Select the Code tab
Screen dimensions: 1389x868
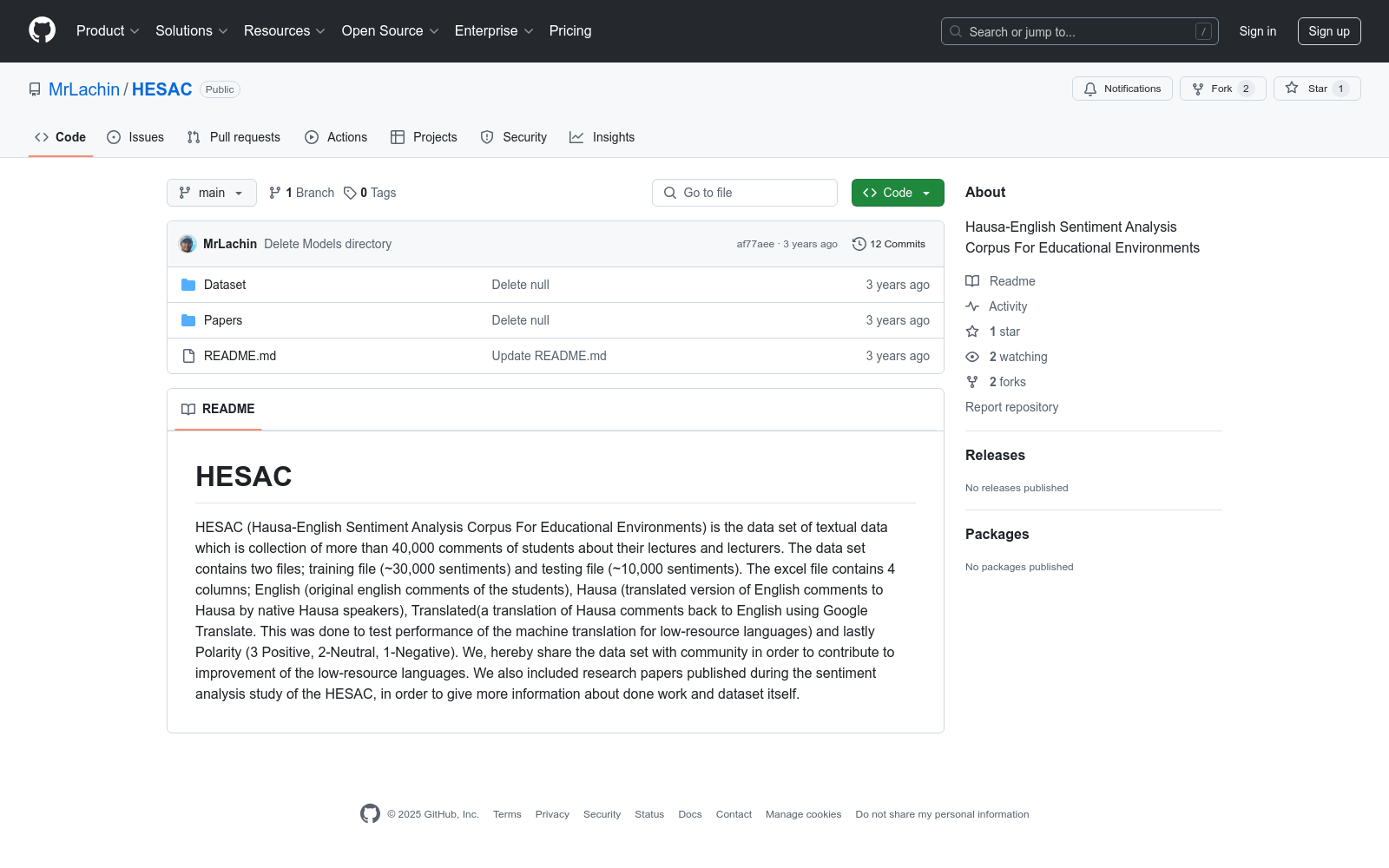point(61,137)
